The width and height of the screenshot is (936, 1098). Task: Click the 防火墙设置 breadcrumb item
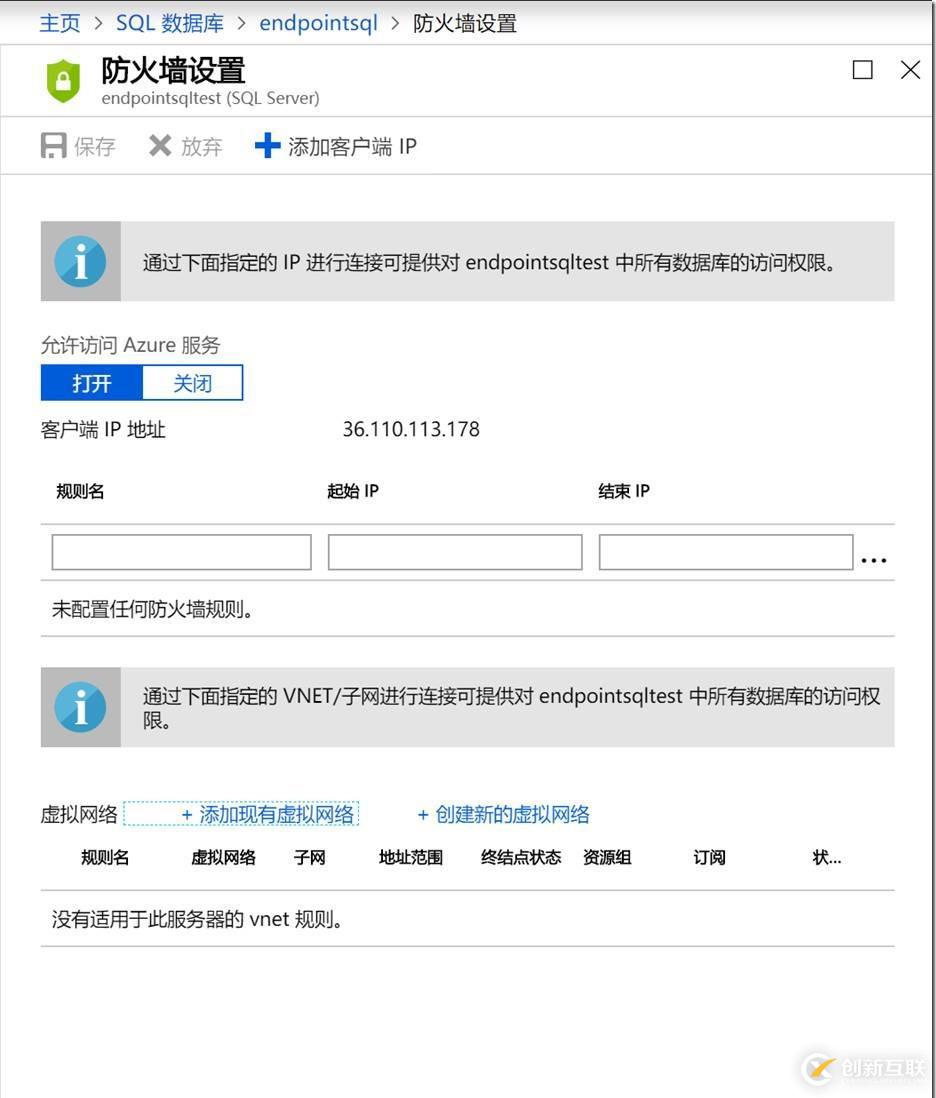[x=465, y=23]
